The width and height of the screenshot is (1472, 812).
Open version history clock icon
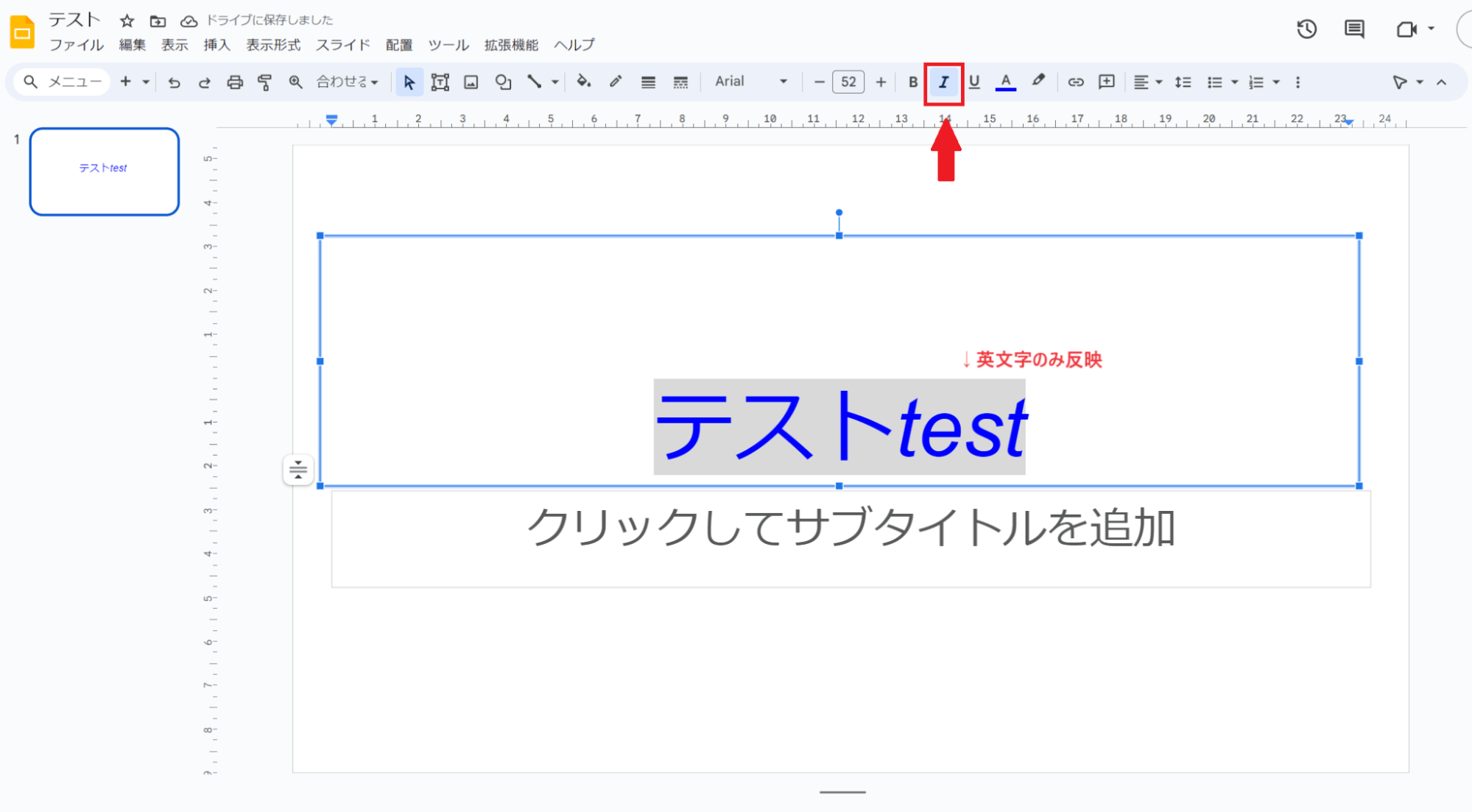[1306, 29]
